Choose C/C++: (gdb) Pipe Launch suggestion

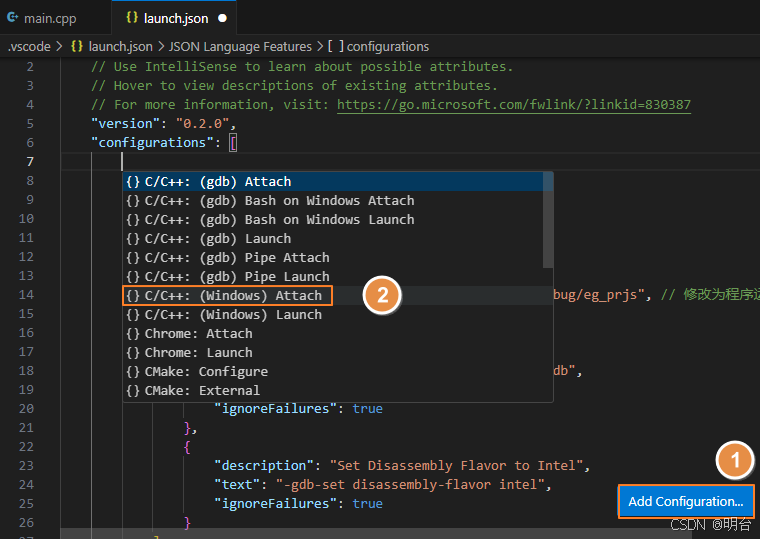point(333,276)
